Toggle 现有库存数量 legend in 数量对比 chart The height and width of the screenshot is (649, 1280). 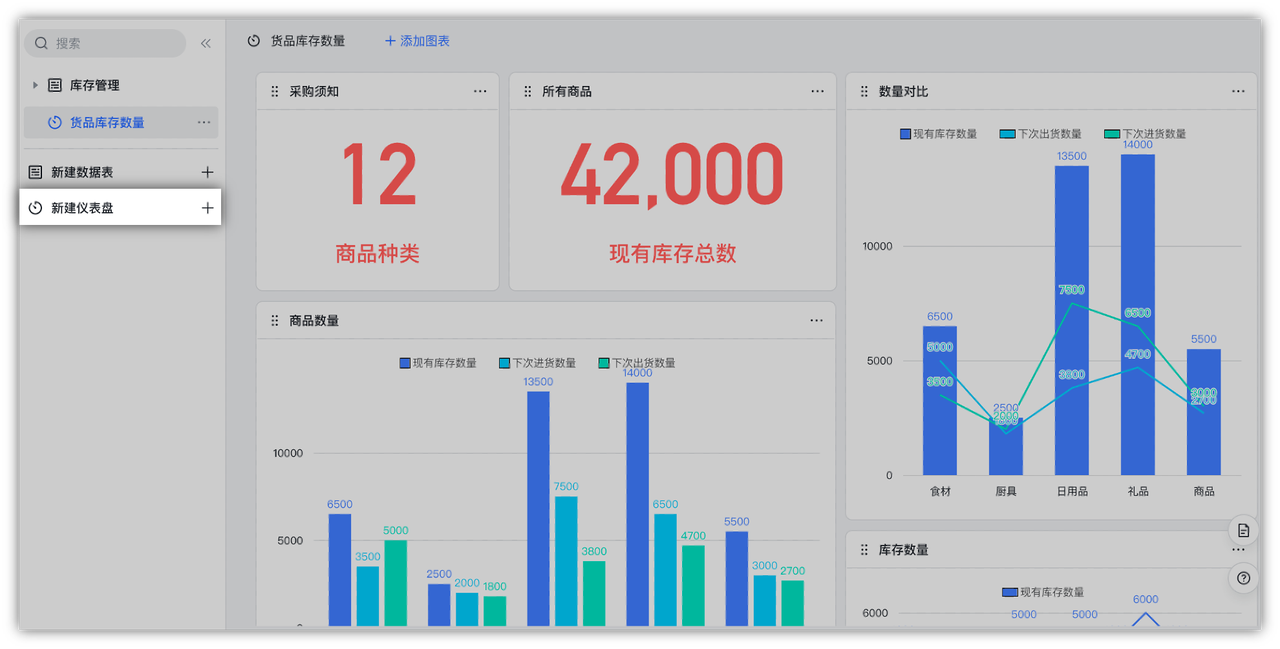938,134
